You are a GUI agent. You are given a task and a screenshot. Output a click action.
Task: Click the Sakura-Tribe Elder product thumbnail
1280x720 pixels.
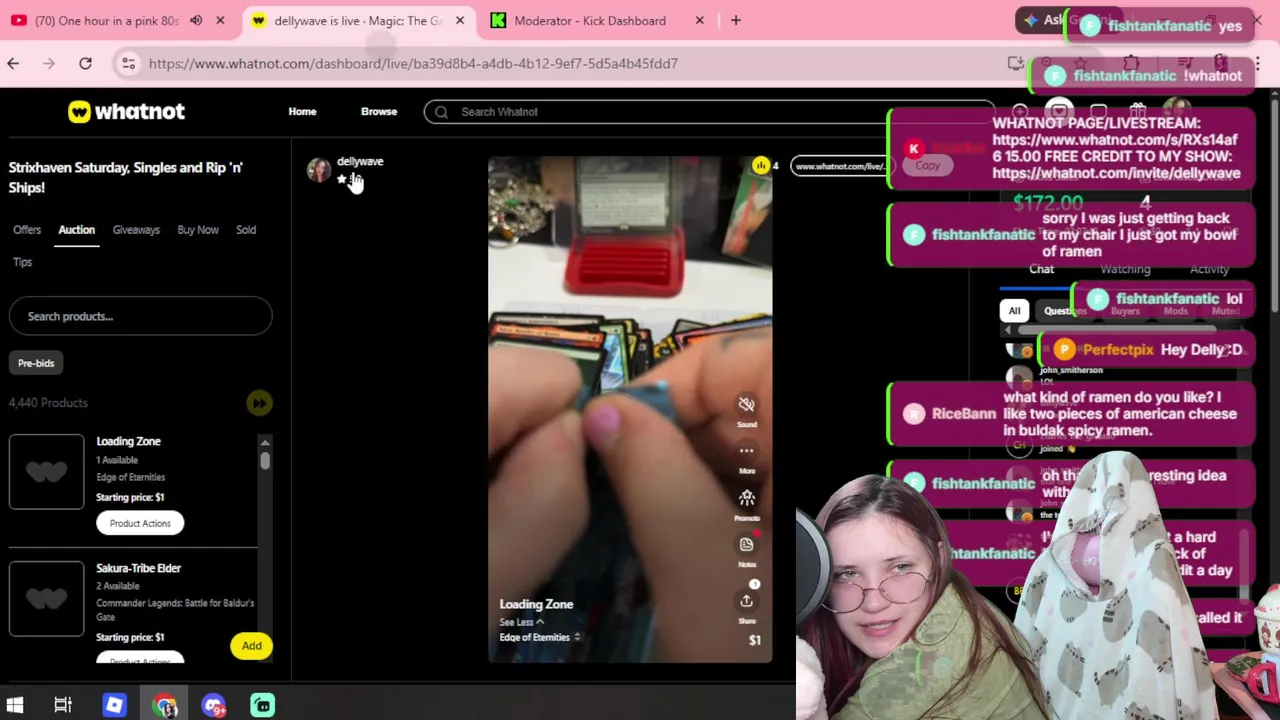point(47,598)
